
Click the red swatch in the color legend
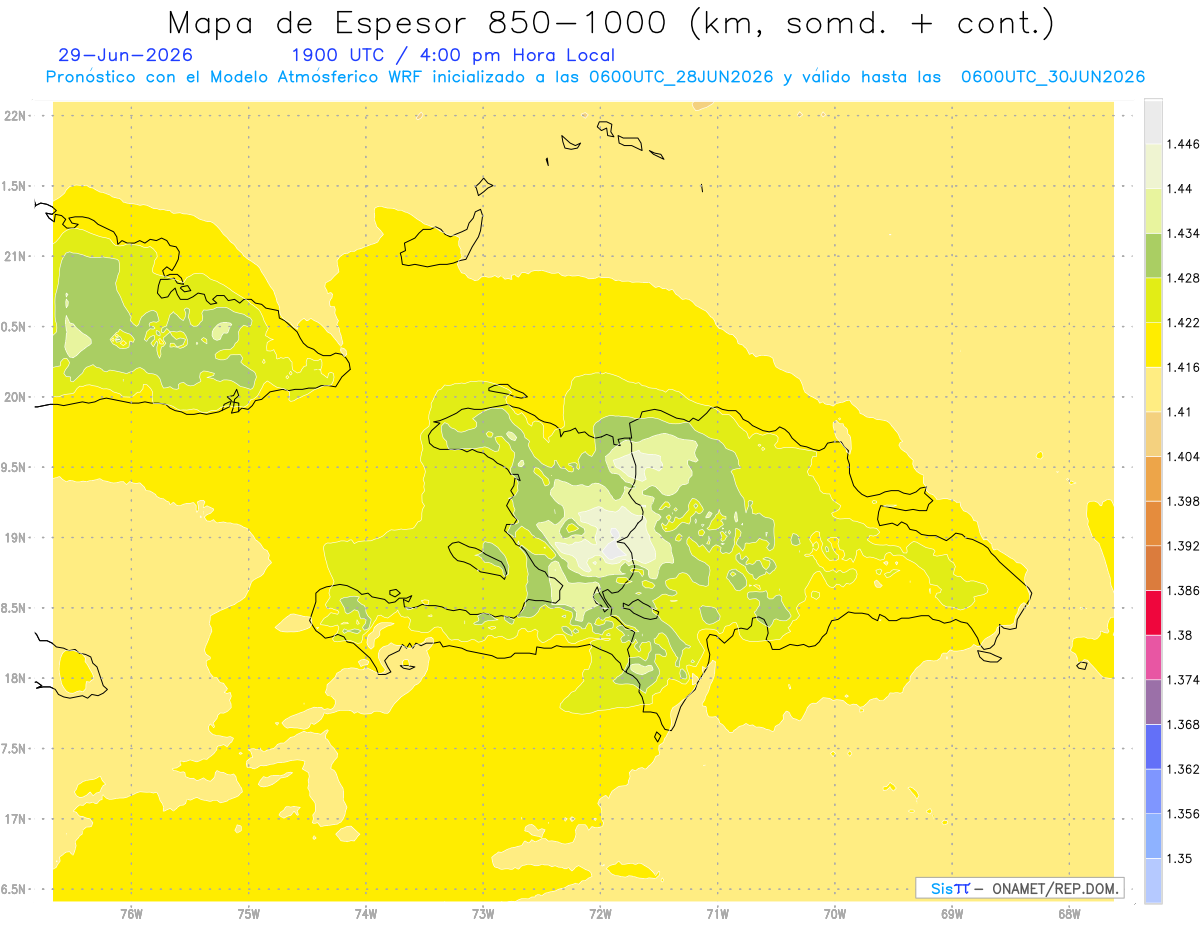tap(1153, 612)
